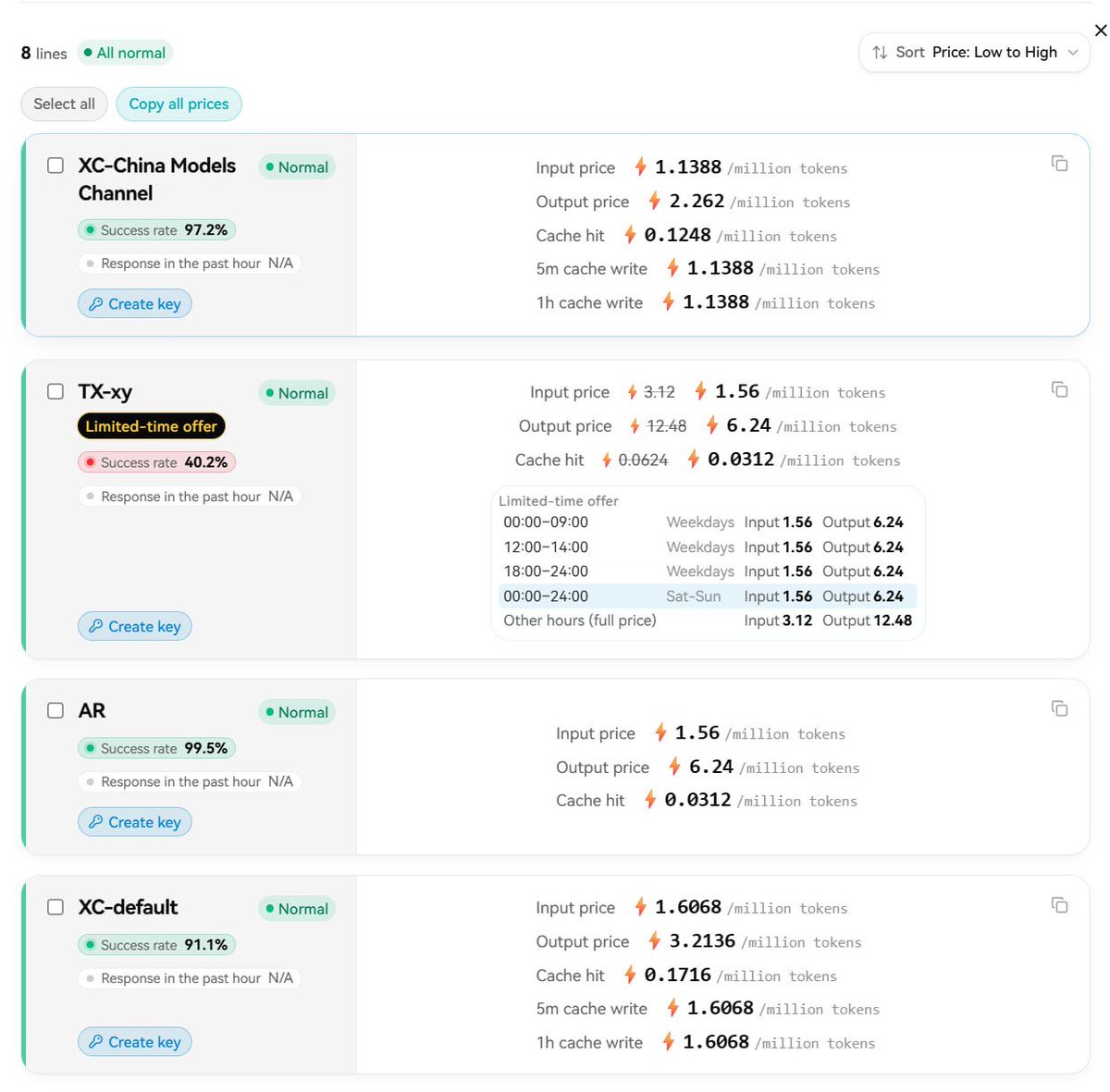Select the 00:00–09:00 Weekdays offer row
Screen dimensions: 1110x1092
point(708,522)
